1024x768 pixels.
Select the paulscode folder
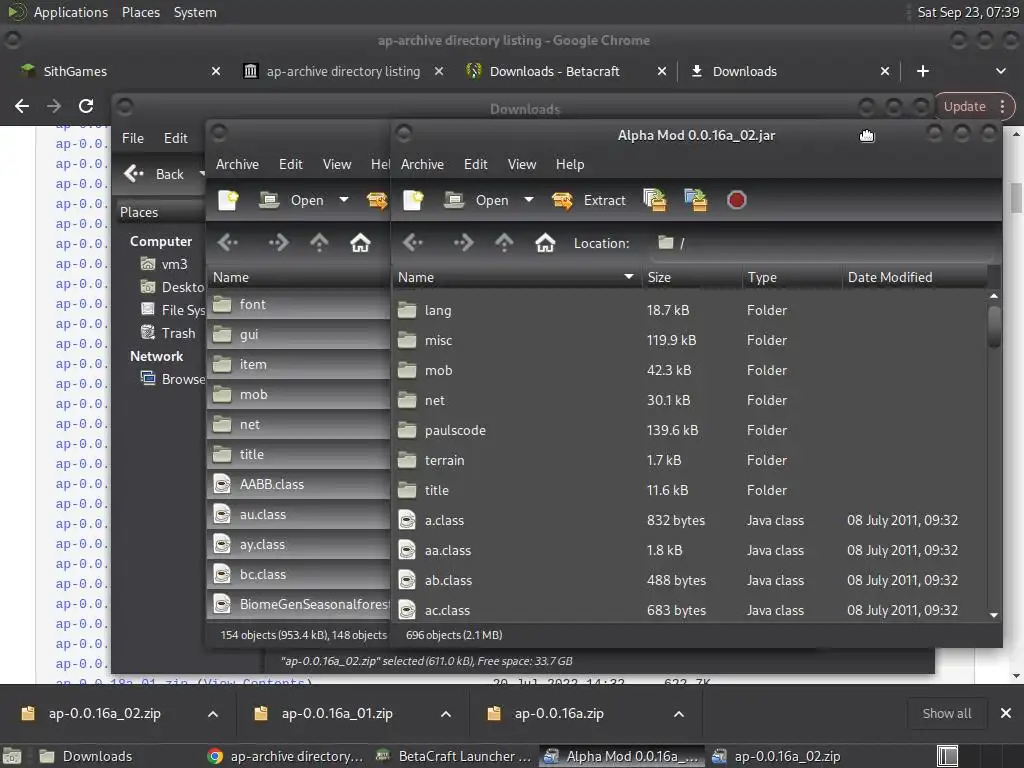691,430
